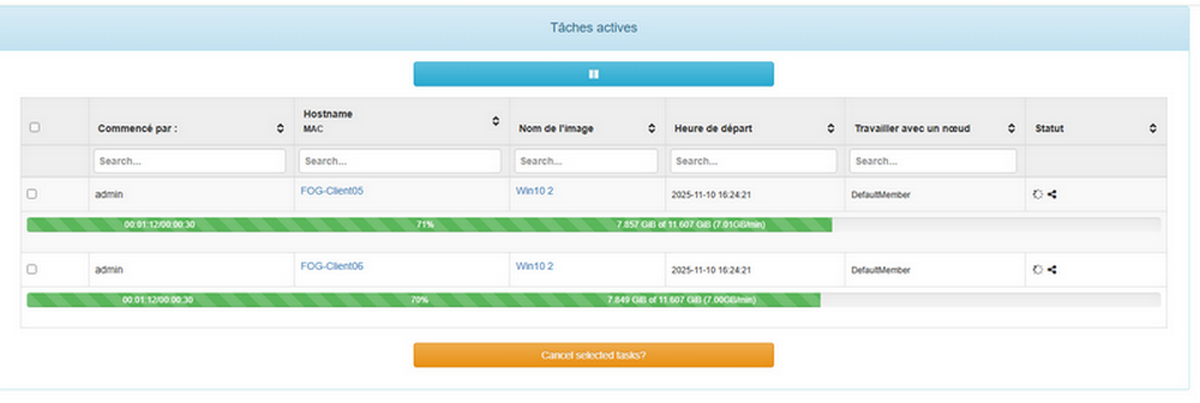Sort by Hostname column arrows

tap(495, 121)
